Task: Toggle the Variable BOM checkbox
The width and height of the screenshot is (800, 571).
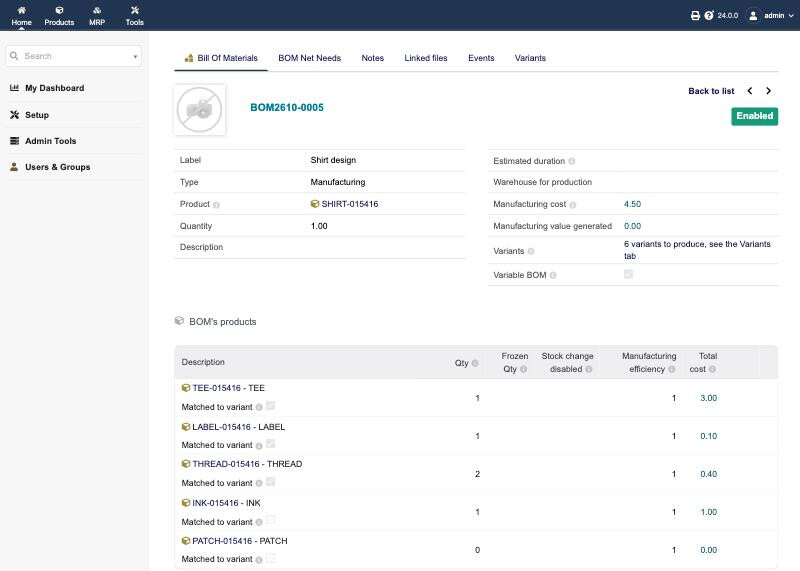Action: (629, 275)
